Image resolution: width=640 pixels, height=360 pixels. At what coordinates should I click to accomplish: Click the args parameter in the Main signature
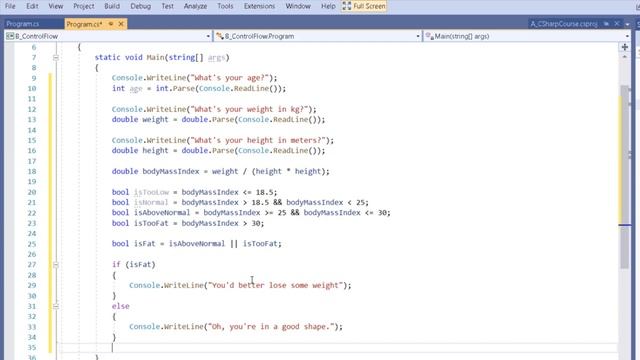coord(216,58)
